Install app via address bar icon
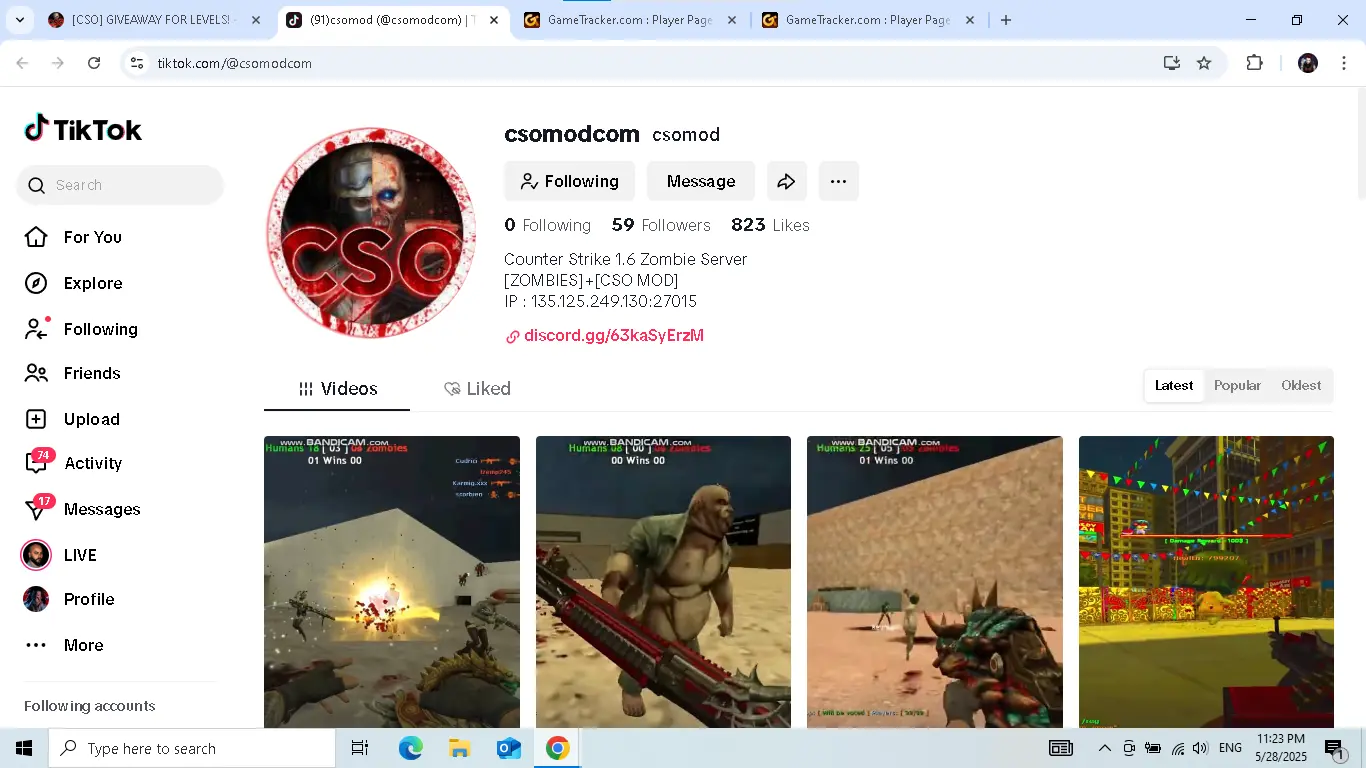 click(x=1172, y=63)
